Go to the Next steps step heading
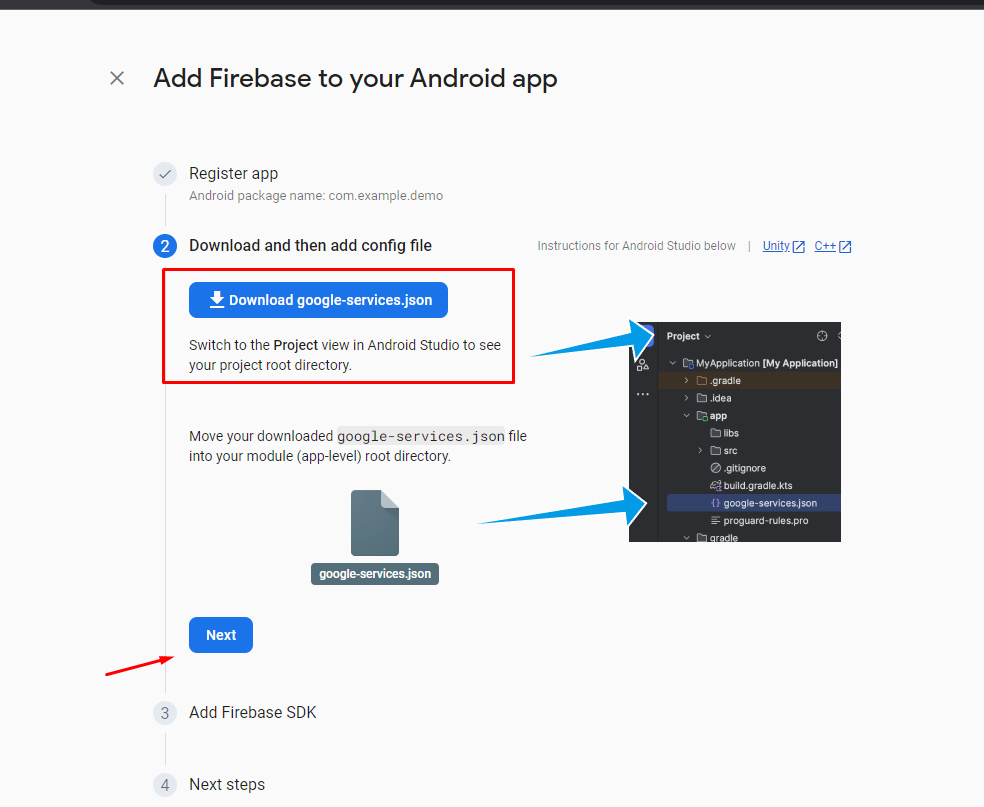 (x=227, y=785)
